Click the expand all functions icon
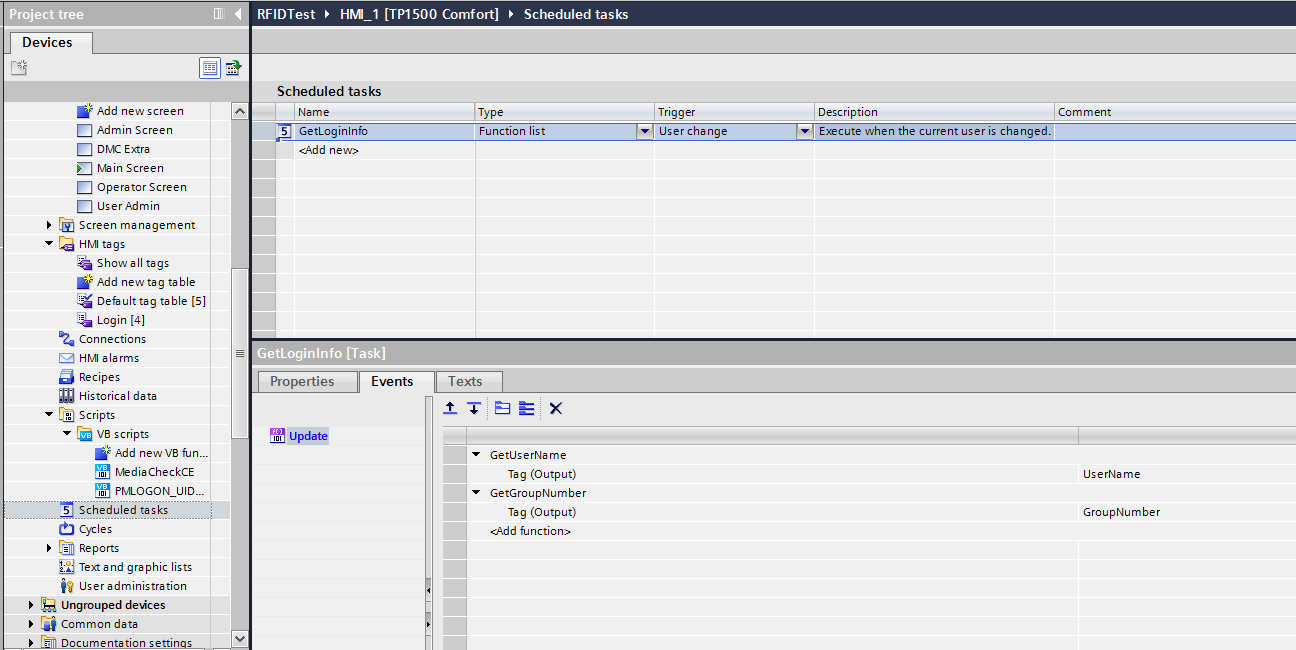Viewport: 1296px width, 650px height. click(502, 408)
